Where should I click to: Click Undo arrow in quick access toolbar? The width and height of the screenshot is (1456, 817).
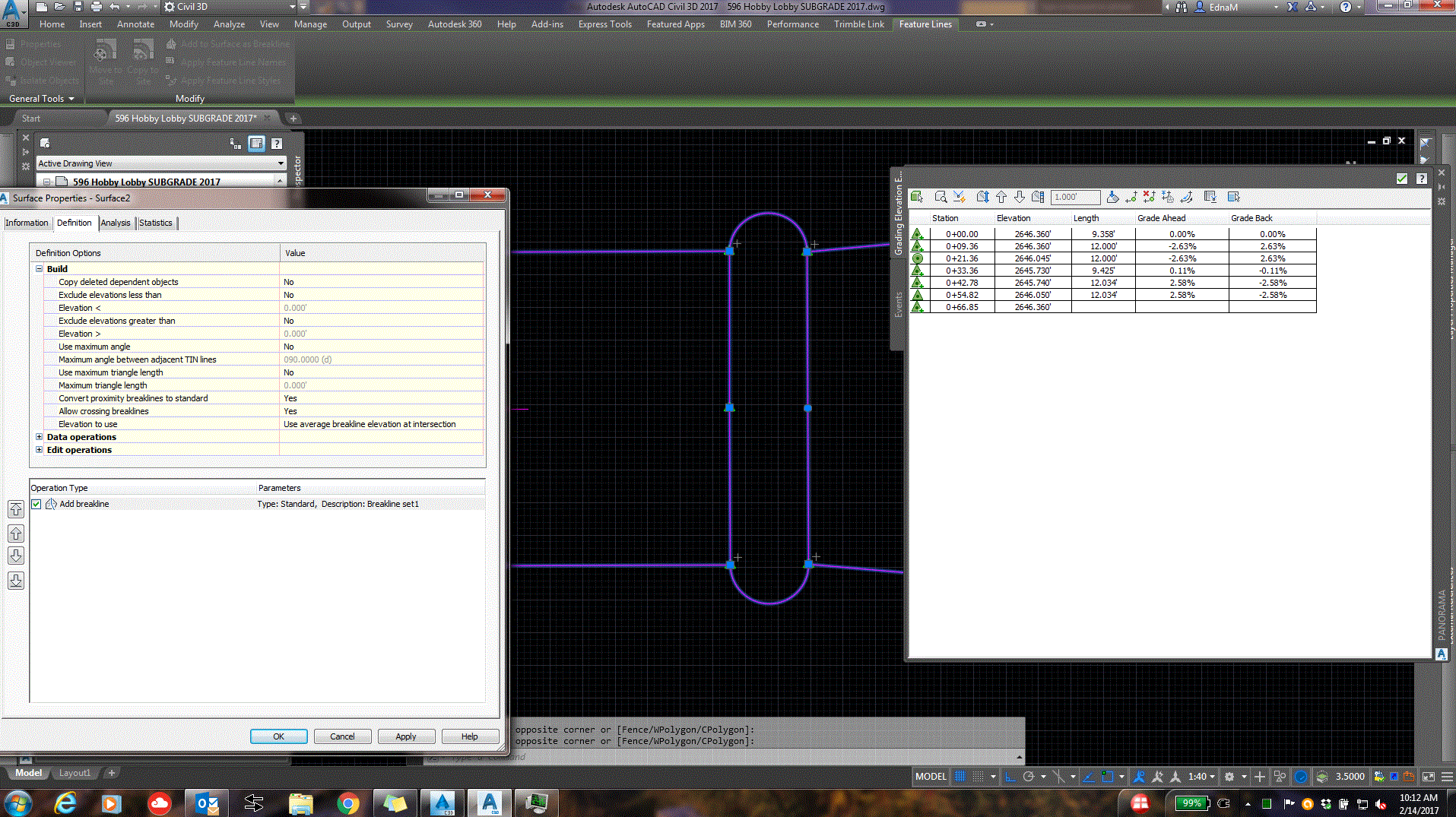114,7
